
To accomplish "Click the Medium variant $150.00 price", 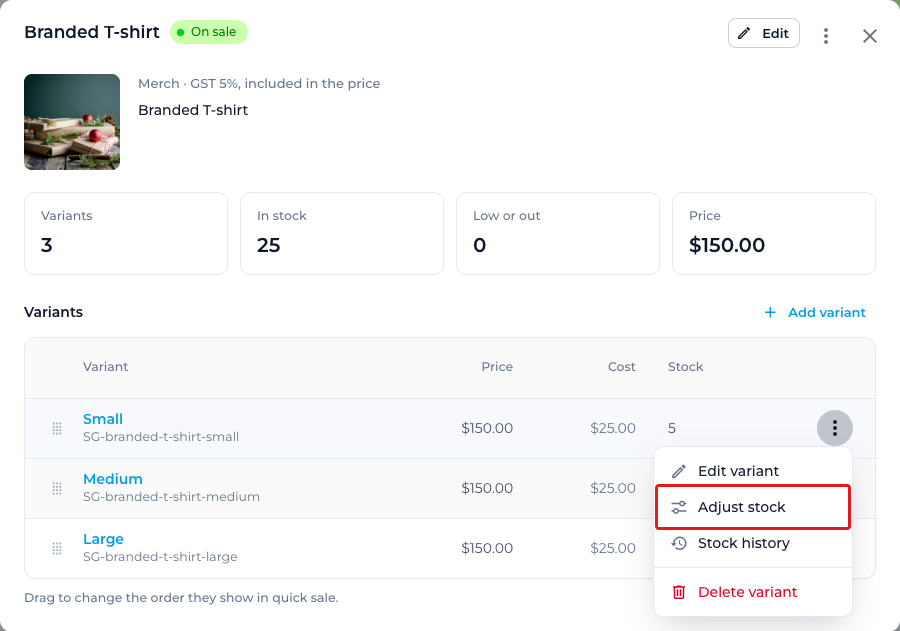I will click(x=487, y=488).
